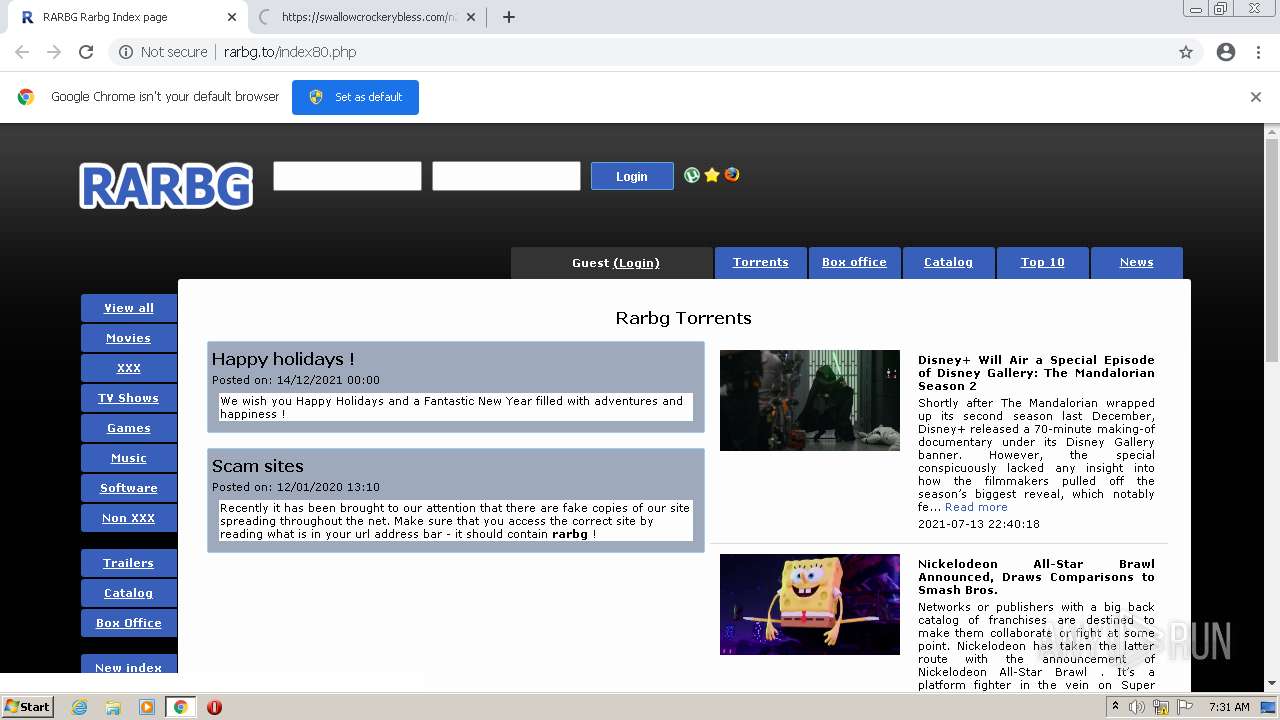The width and height of the screenshot is (1280, 720).
Task: Click the page vertical scrollbar
Action: click(x=1272, y=250)
